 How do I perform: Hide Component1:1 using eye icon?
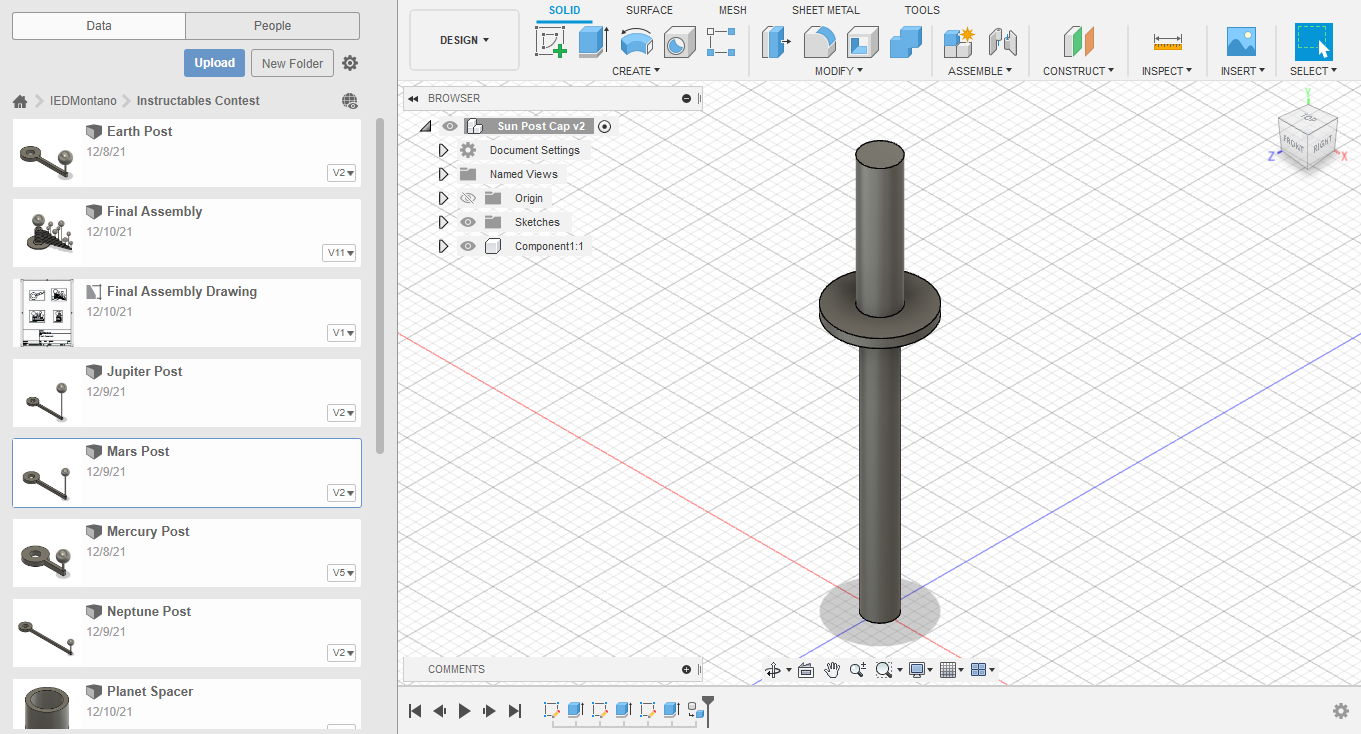pos(468,246)
